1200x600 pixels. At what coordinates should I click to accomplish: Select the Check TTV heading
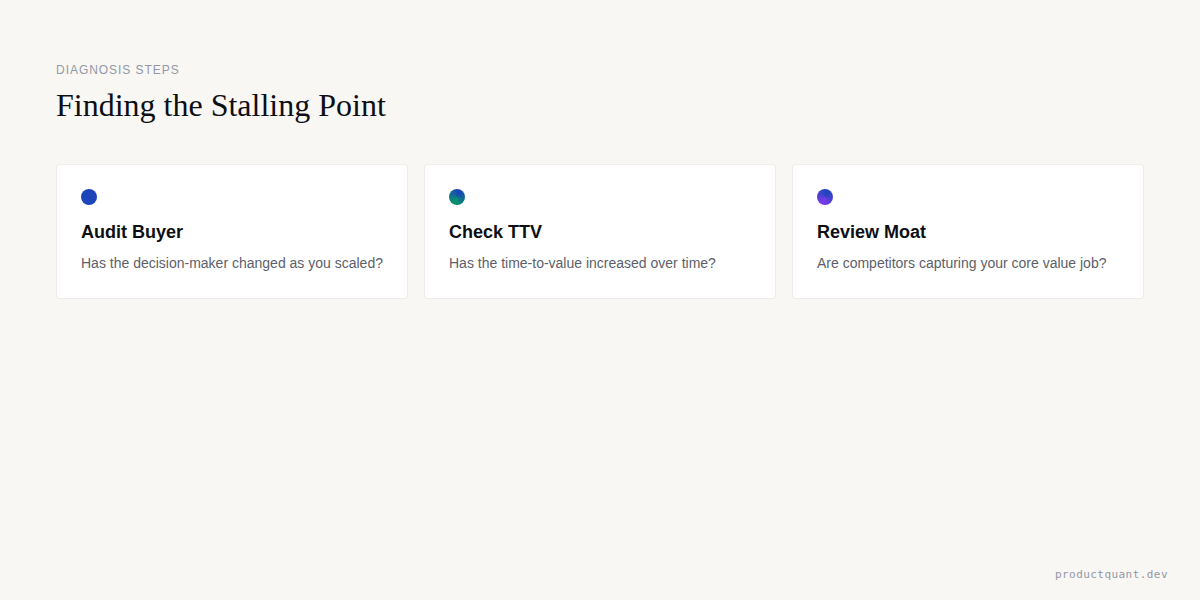click(495, 232)
